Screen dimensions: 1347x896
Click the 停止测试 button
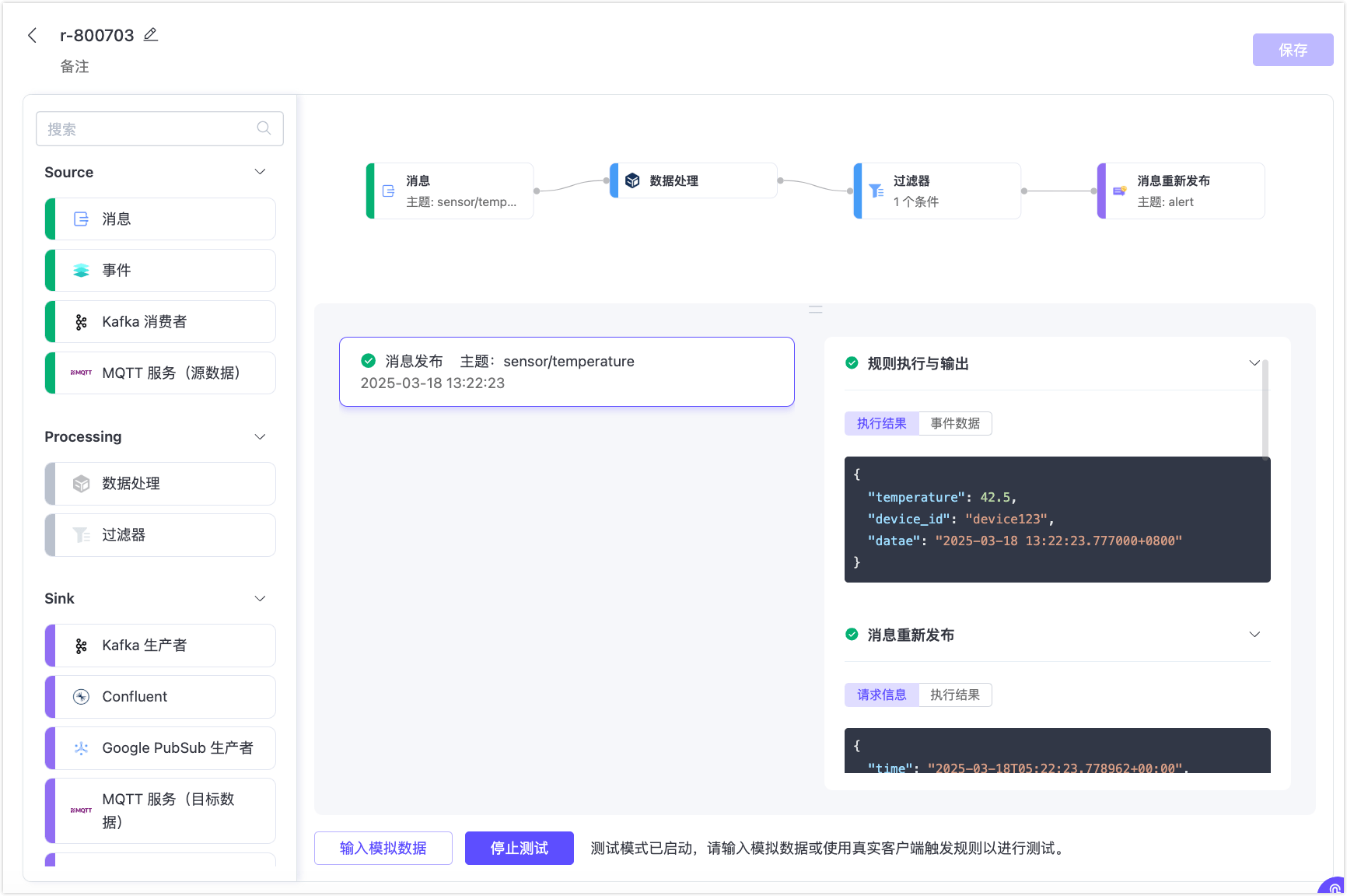click(519, 848)
